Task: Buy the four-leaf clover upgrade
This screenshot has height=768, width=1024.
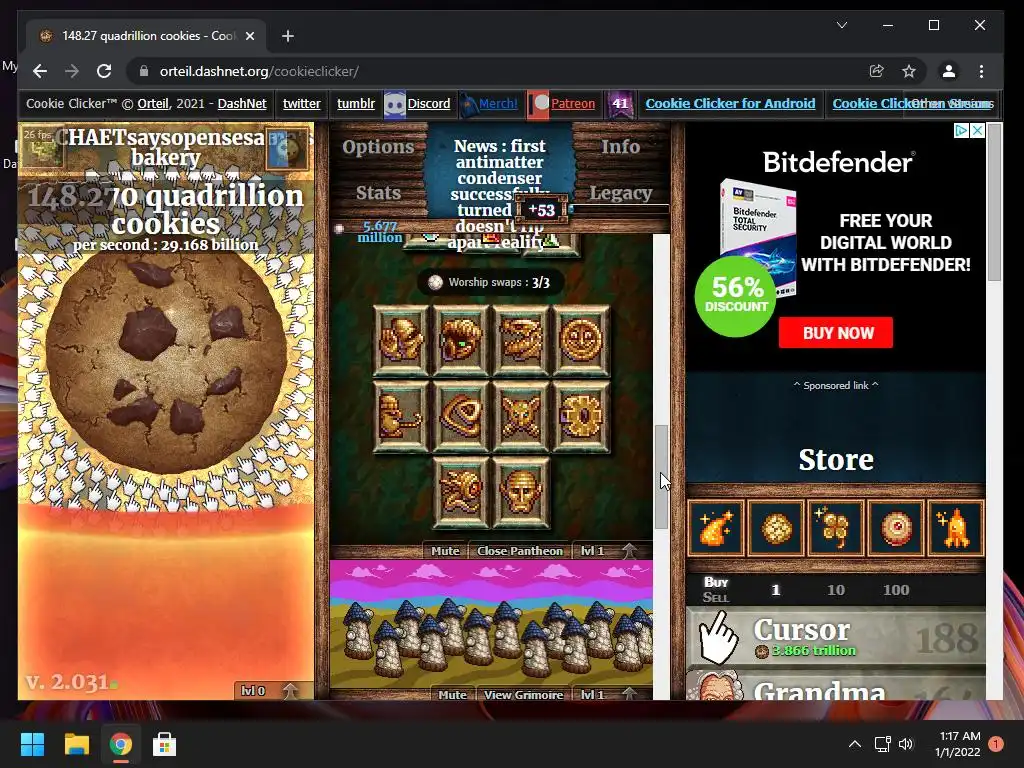Action: (x=836, y=528)
